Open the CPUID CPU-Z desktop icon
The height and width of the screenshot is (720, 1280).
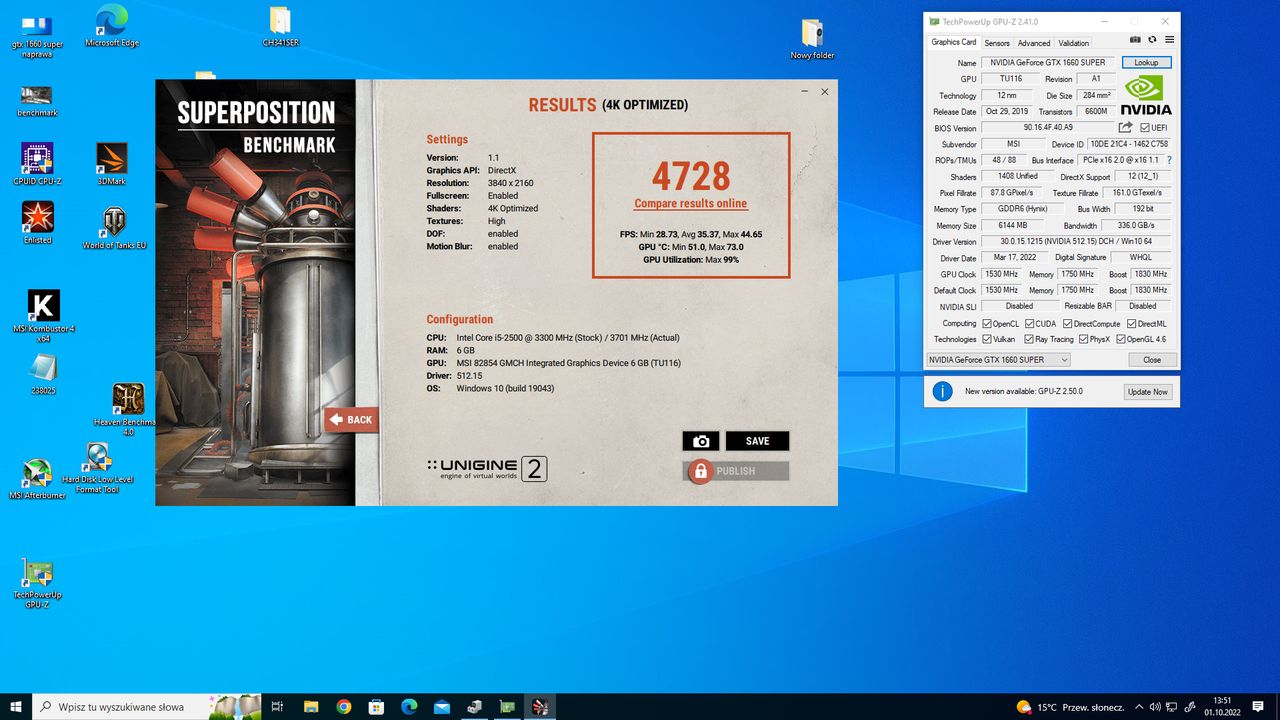point(37,164)
